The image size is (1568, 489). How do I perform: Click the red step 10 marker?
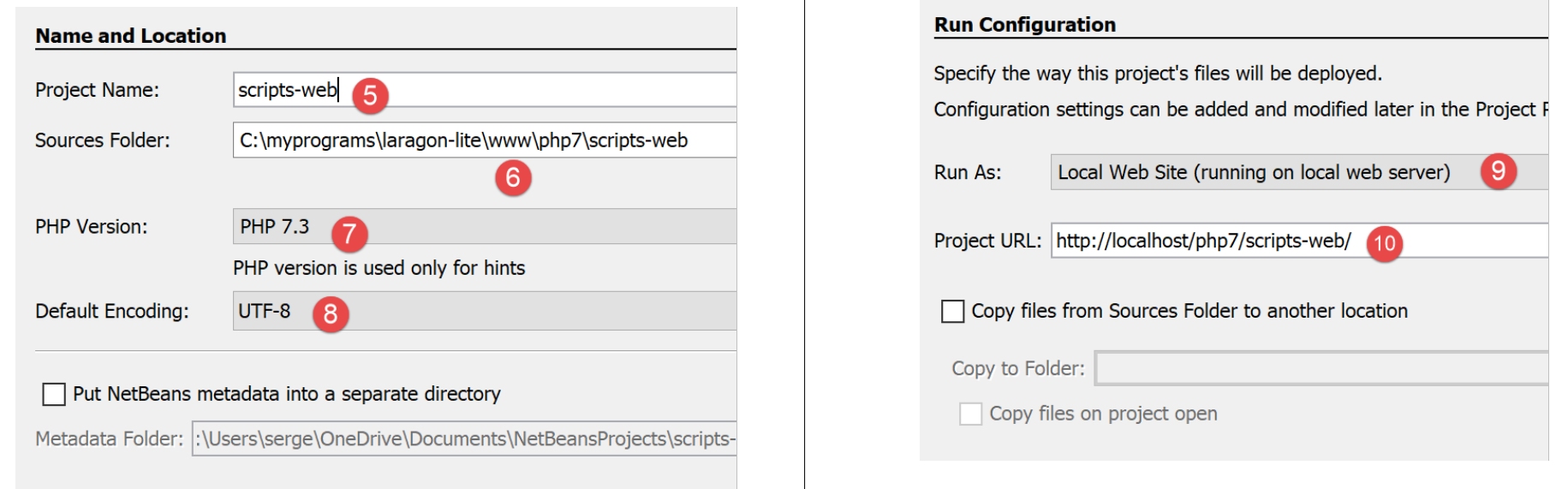pyautogui.click(x=1384, y=244)
